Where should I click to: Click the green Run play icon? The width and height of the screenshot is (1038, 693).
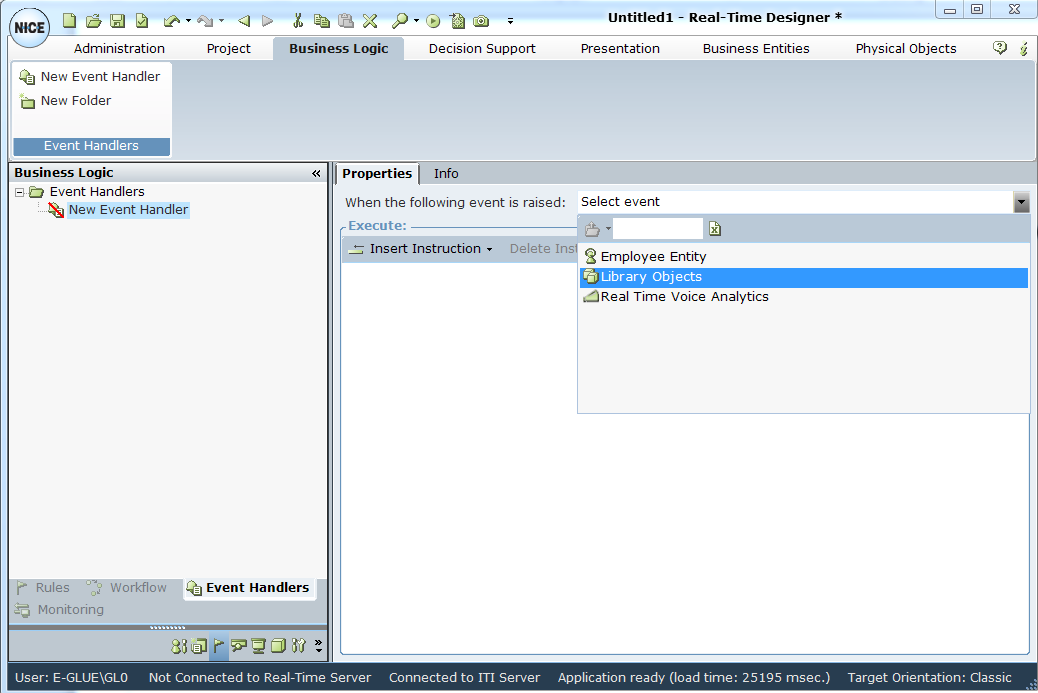433,20
